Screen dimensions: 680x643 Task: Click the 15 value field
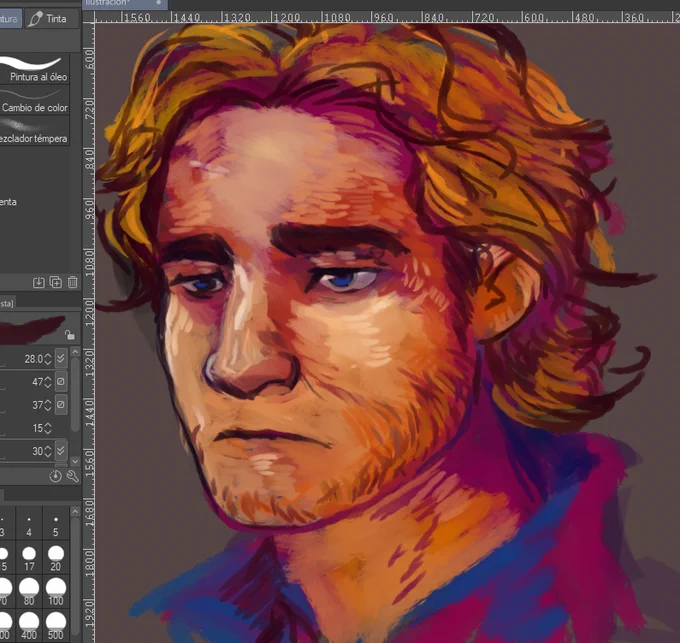tap(37, 428)
